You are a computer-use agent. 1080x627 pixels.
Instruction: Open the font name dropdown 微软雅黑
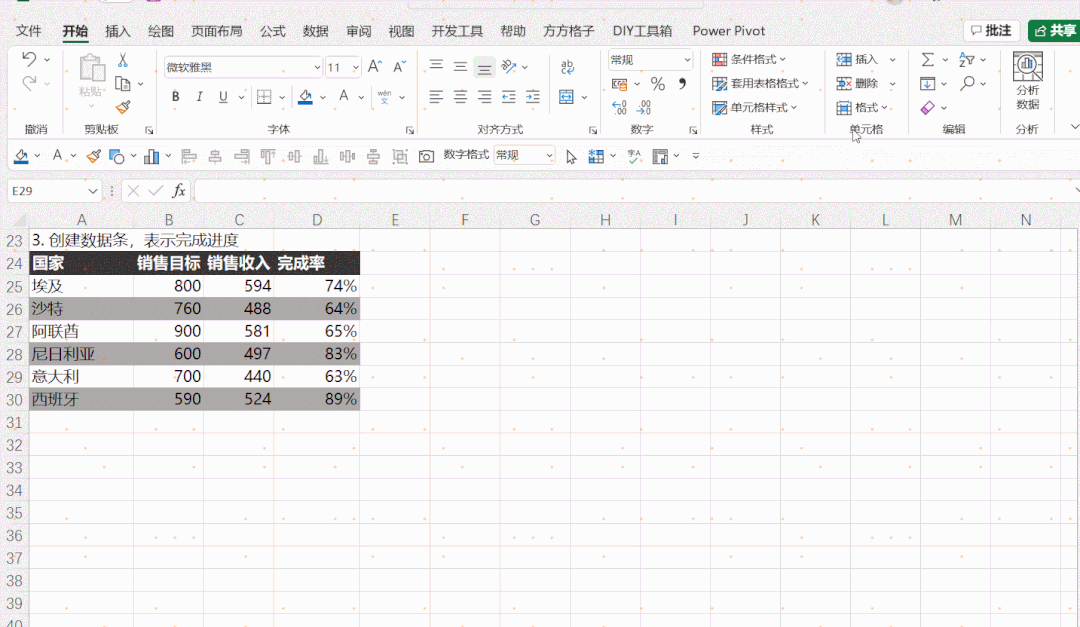(x=317, y=68)
